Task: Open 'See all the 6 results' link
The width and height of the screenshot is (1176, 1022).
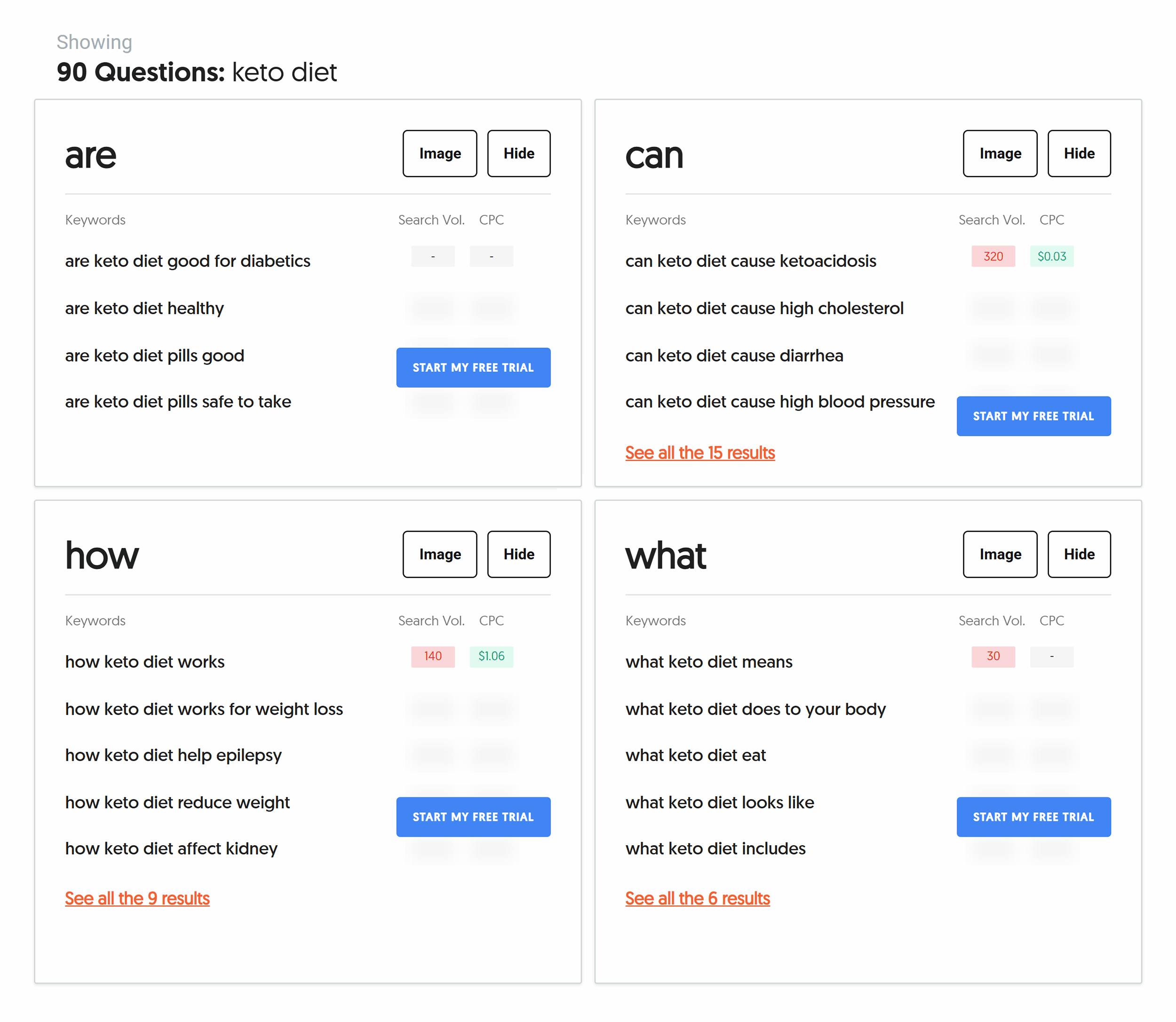Action: (x=698, y=899)
